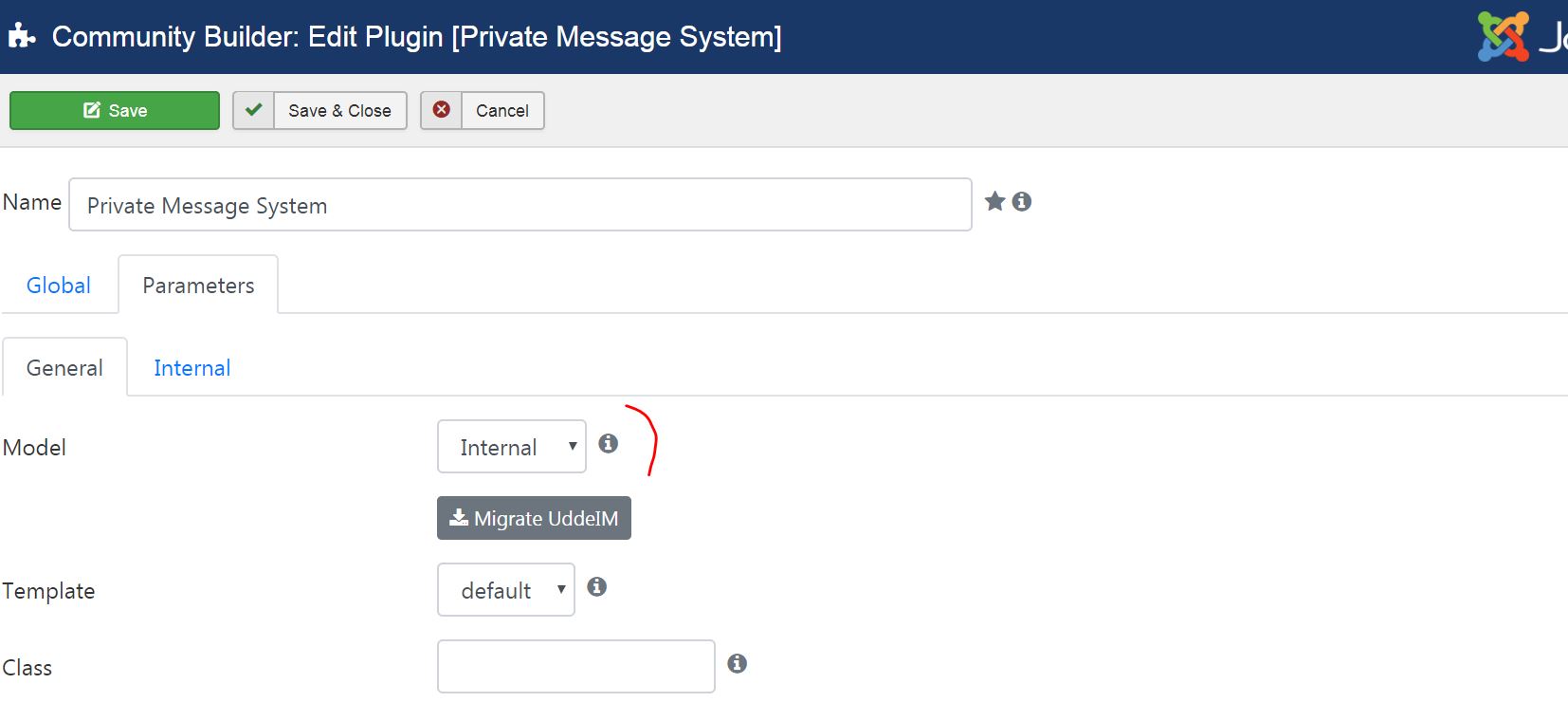Screen dimensions: 1568x702
Task: Click red X icon on Cancel button
Action: point(442,110)
